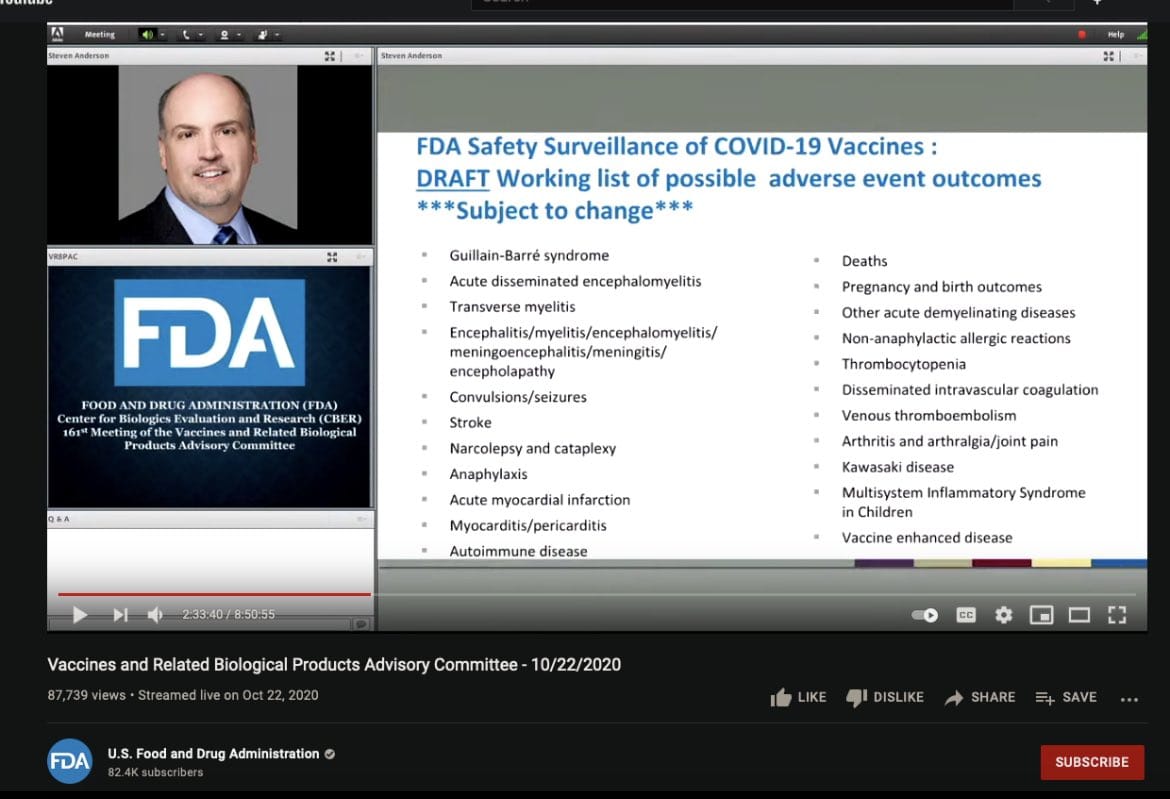Click the FDA channel avatar
The height and width of the screenshot is (799, 1170).
coord(69,761)
